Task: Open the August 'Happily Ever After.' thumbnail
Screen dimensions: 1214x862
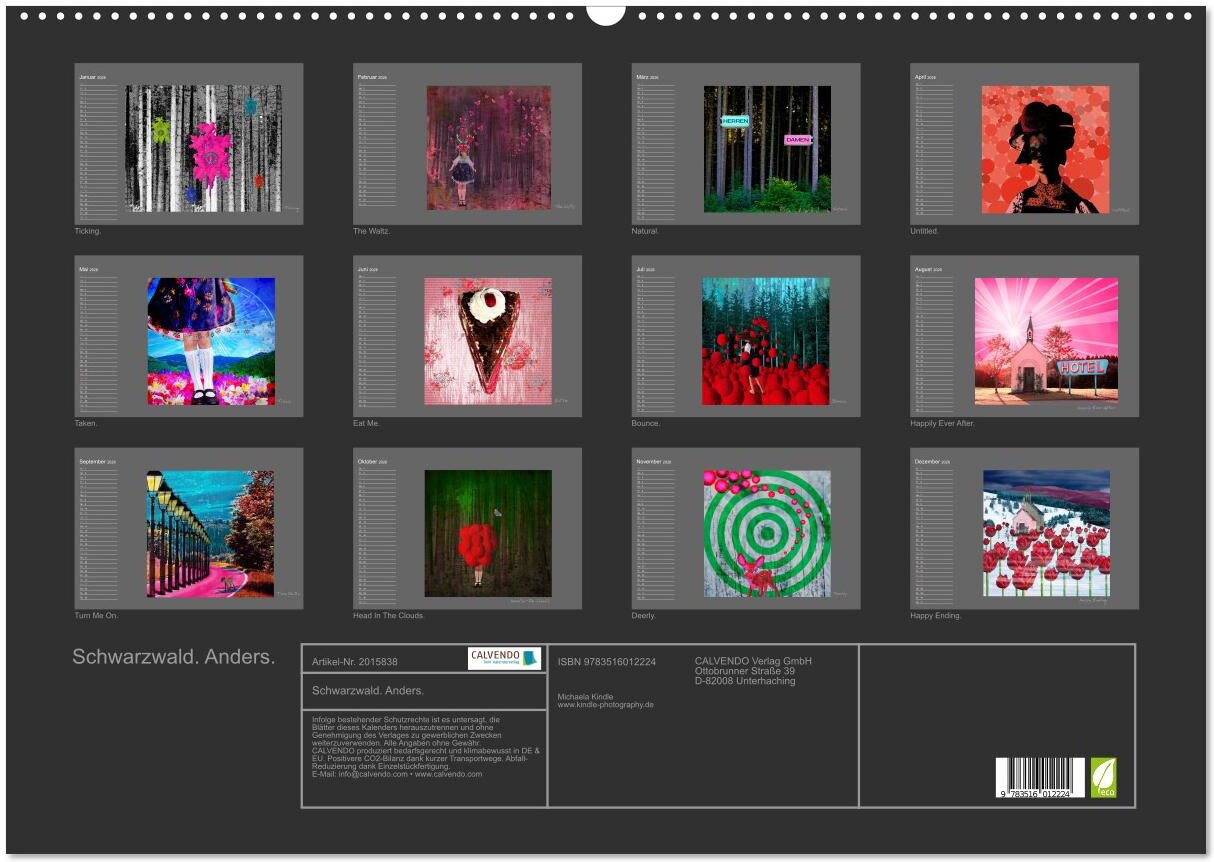Action: click(x=1024, y=336)
